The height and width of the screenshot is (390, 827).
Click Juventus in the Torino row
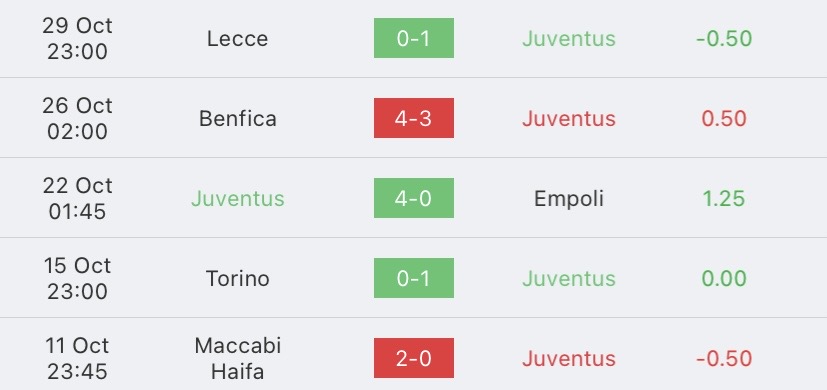coord(569,278)
